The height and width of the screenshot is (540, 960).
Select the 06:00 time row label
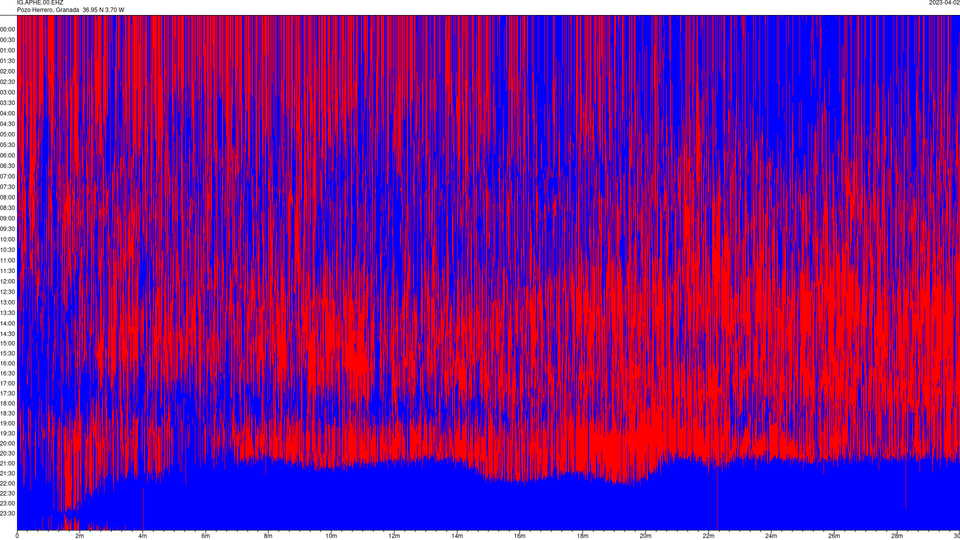(x=7, y=156)
